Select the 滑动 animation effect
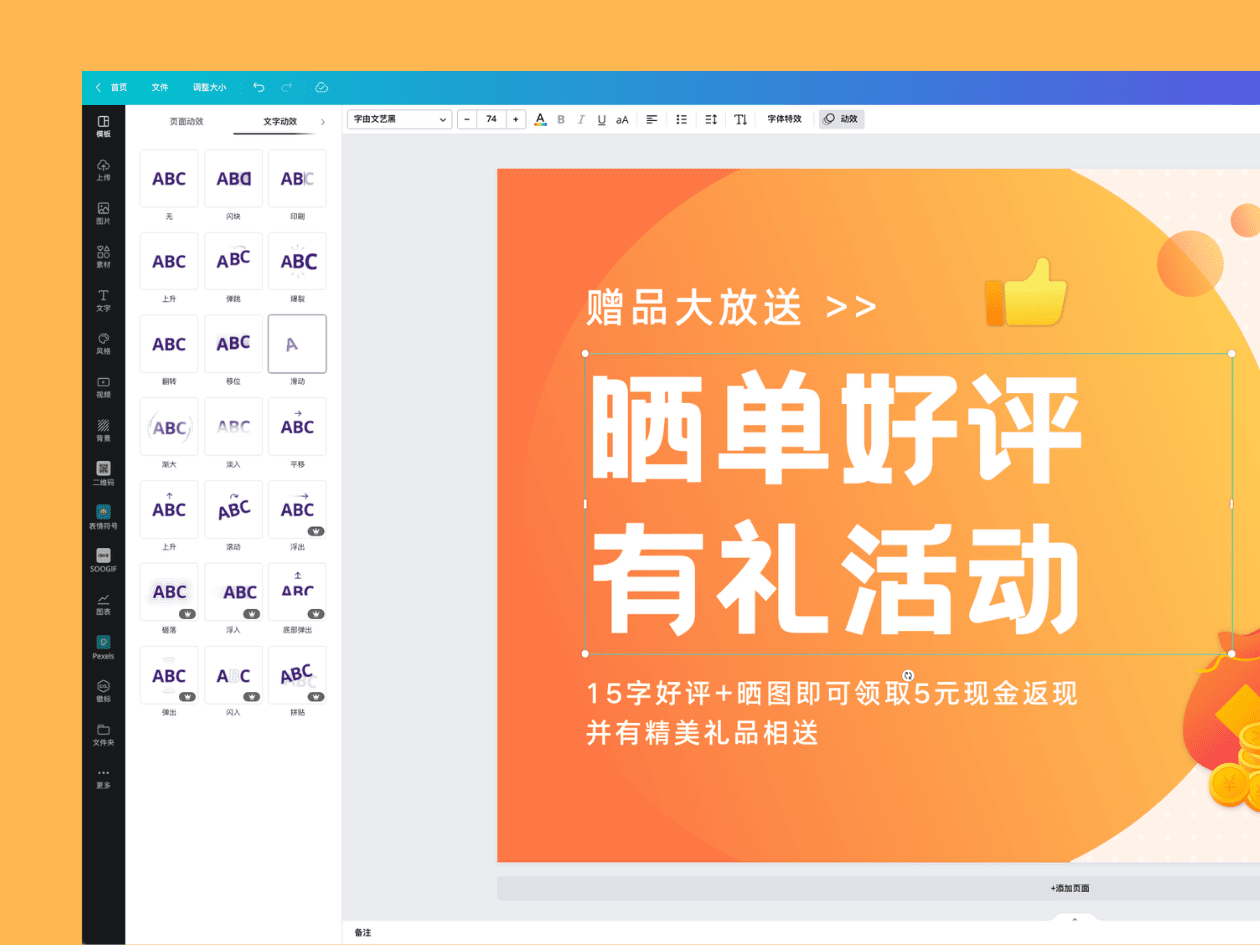Screen dimensions: 1260x945 point(297,344)
